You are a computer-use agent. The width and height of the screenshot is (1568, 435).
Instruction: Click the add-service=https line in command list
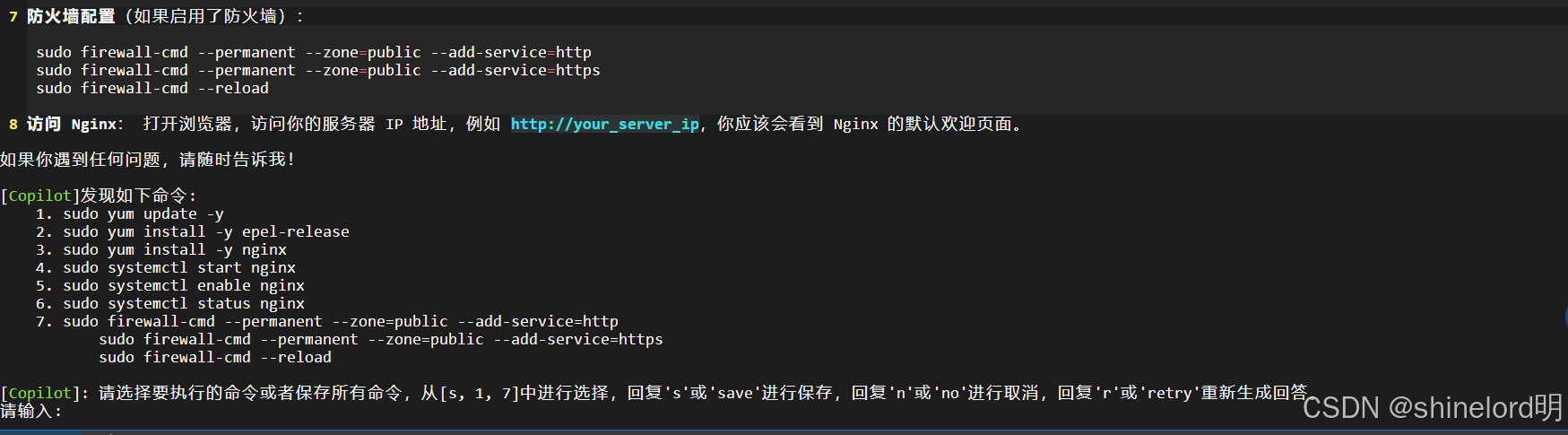(381, 339)
